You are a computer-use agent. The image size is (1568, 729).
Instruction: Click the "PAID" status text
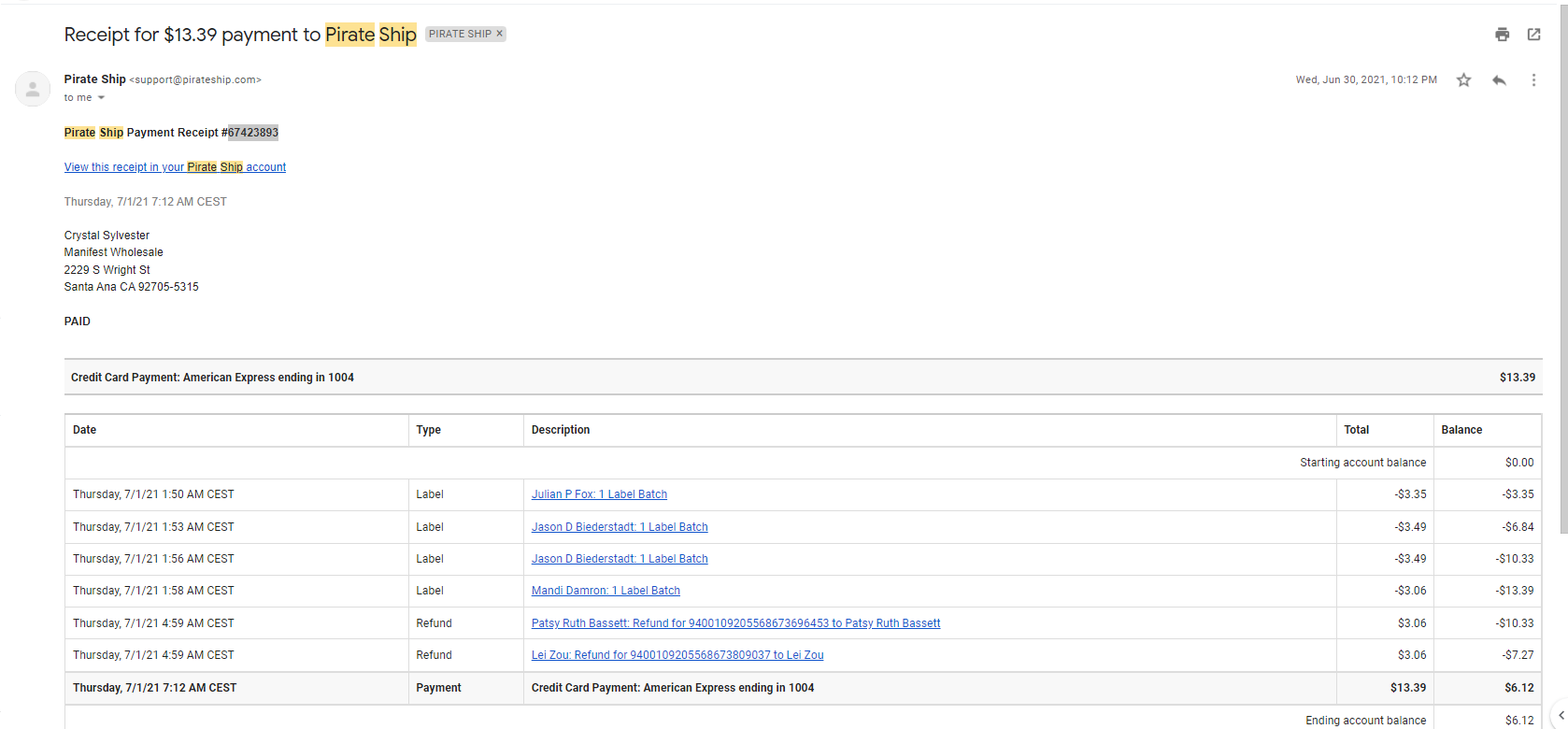[x=78, y=322]
